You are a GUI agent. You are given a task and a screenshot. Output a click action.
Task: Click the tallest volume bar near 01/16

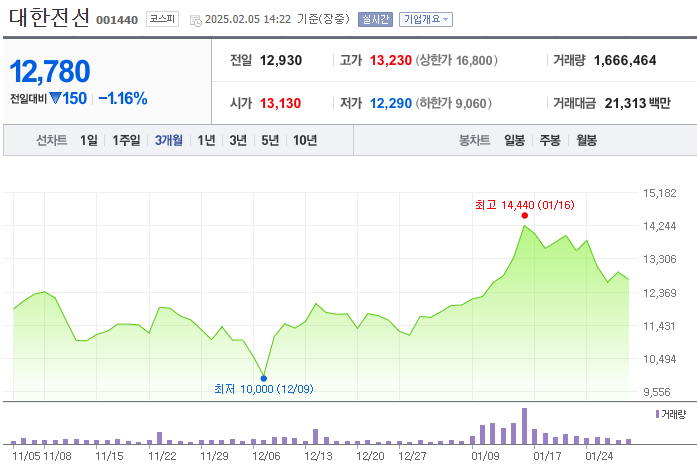525,426
